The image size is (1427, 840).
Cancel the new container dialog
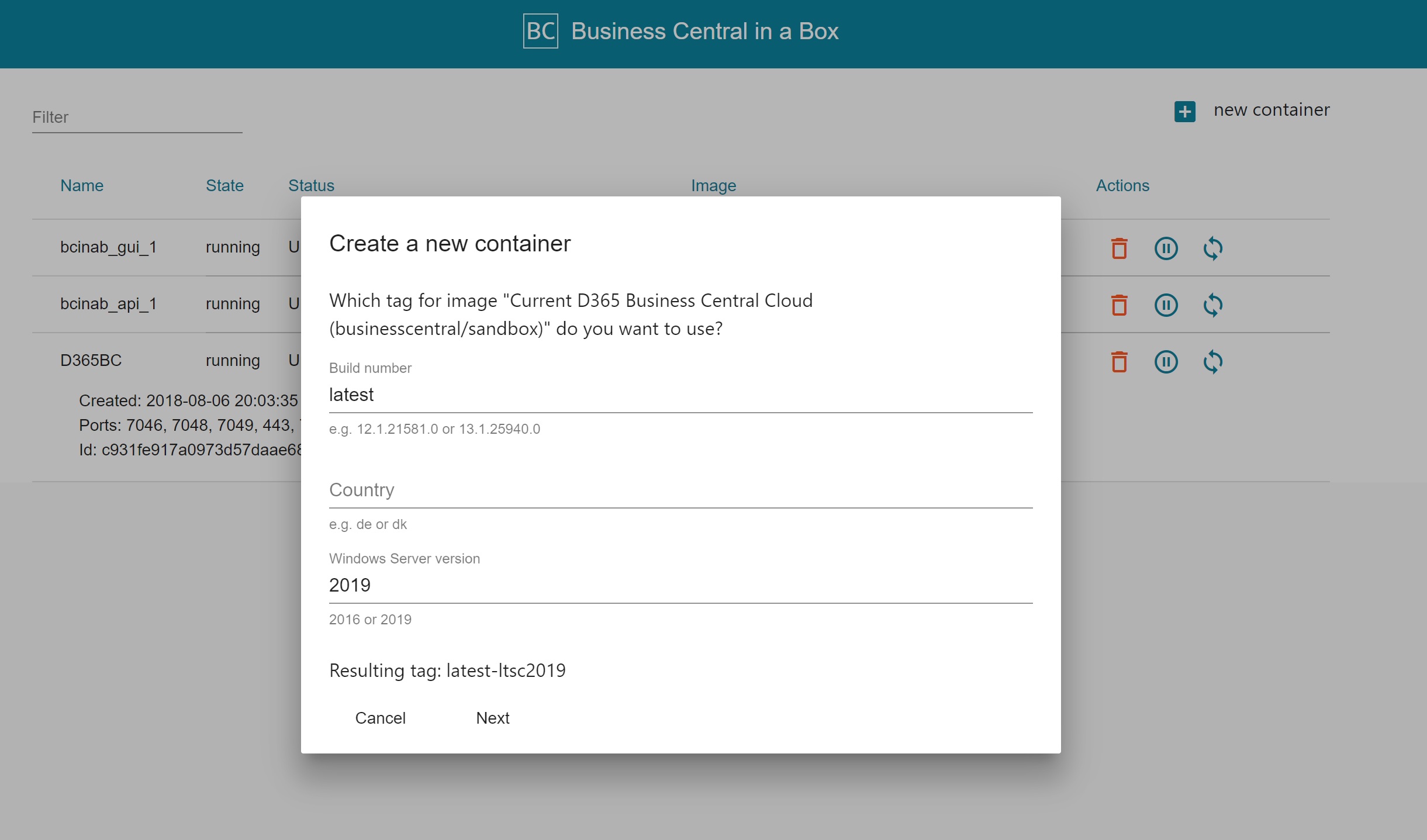point(380,717)
